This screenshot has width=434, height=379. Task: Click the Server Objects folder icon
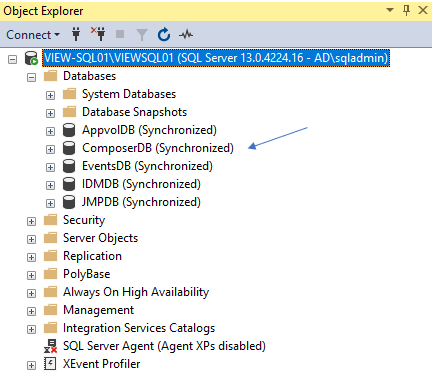pyautogui.click(x=50, y=238)
